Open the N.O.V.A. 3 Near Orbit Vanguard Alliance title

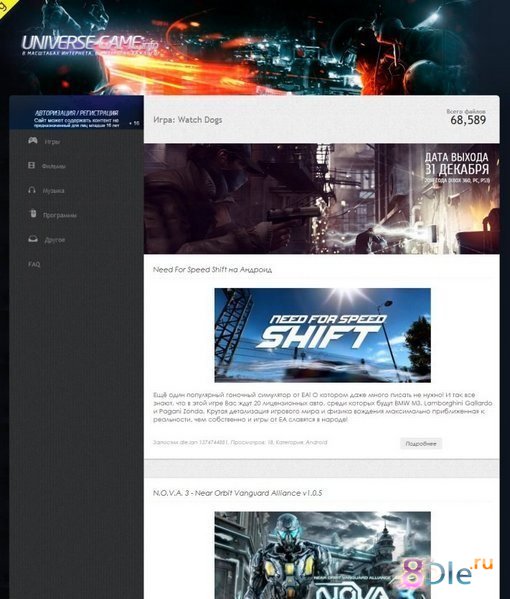238,493
